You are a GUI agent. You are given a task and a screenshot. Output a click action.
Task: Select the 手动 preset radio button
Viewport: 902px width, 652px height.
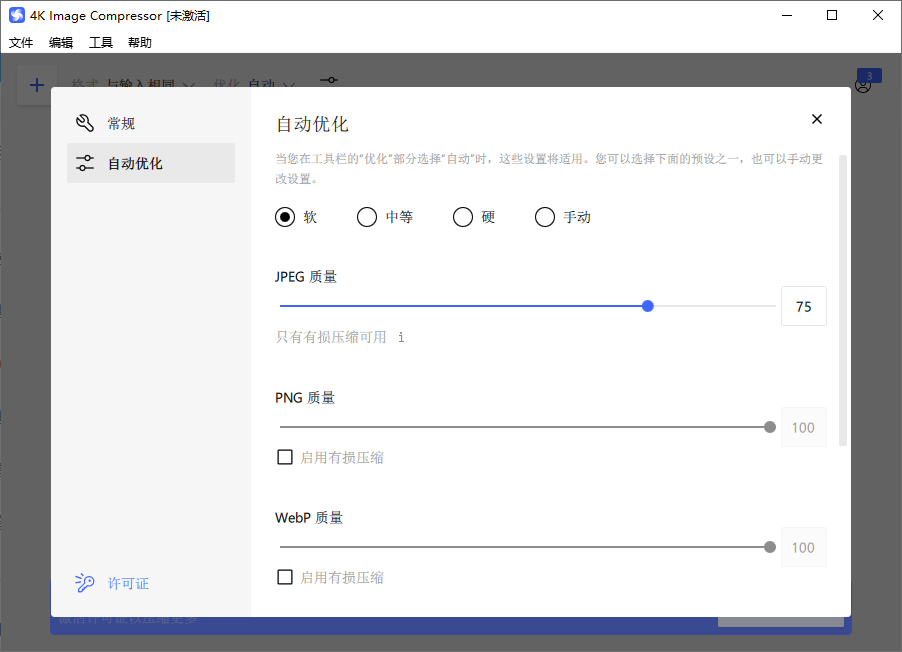545,217
